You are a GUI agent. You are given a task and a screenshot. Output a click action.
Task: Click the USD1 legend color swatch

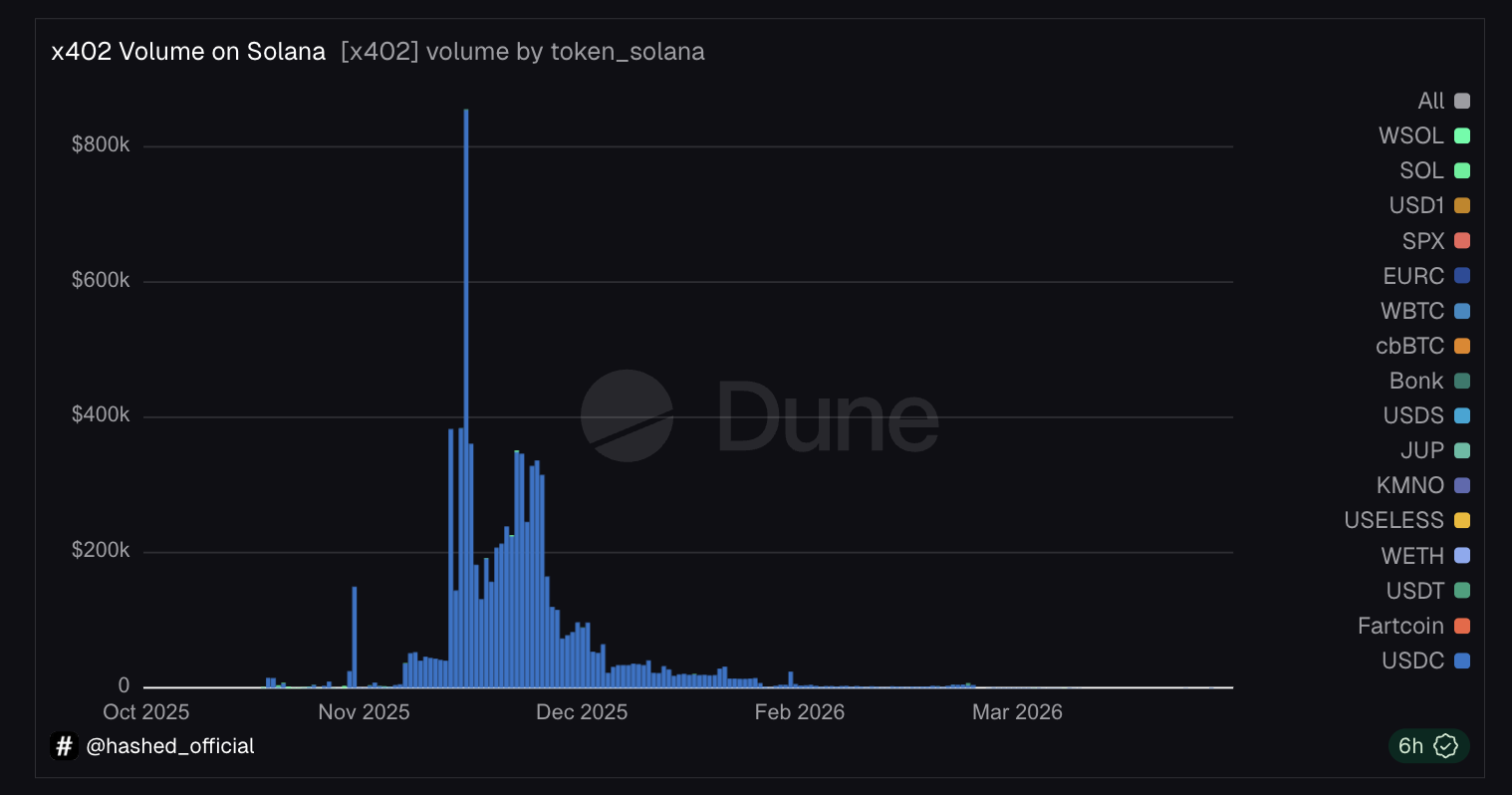(1462, 205)
